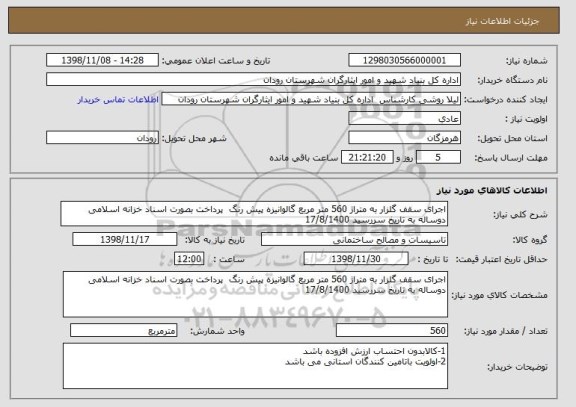This screenshot has height=407, width=576.
Task: Click the مهلت ارسال پاسخ label
Action: tap(511, 158)
